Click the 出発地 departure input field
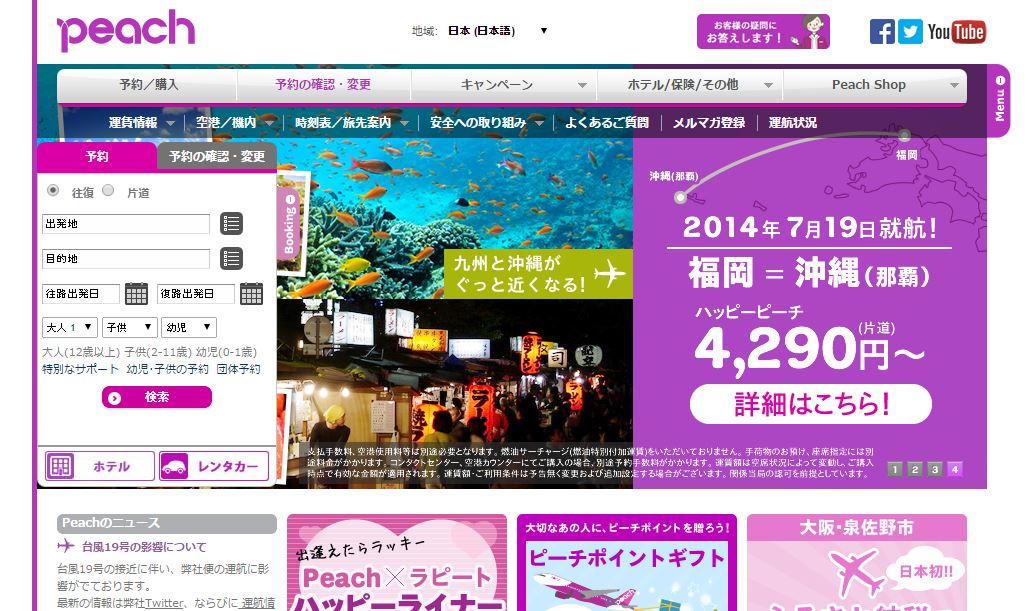 point(126,224)
